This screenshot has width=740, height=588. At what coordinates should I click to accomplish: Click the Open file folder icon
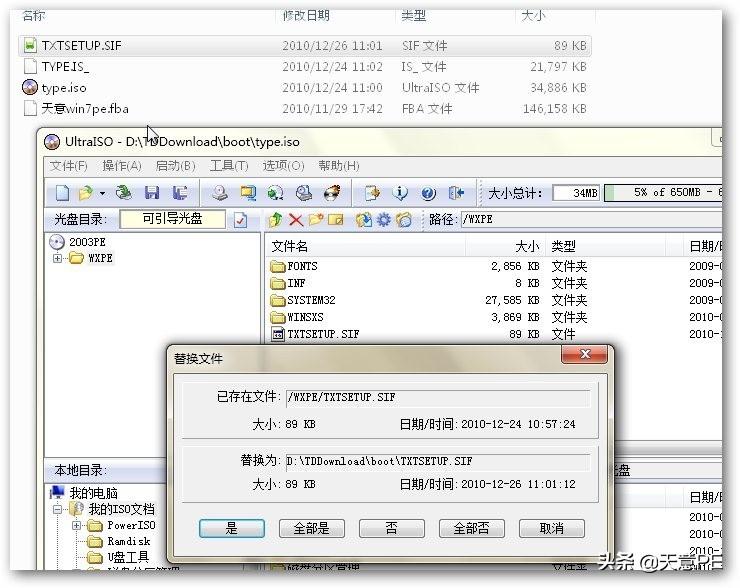tap(86, 193)
